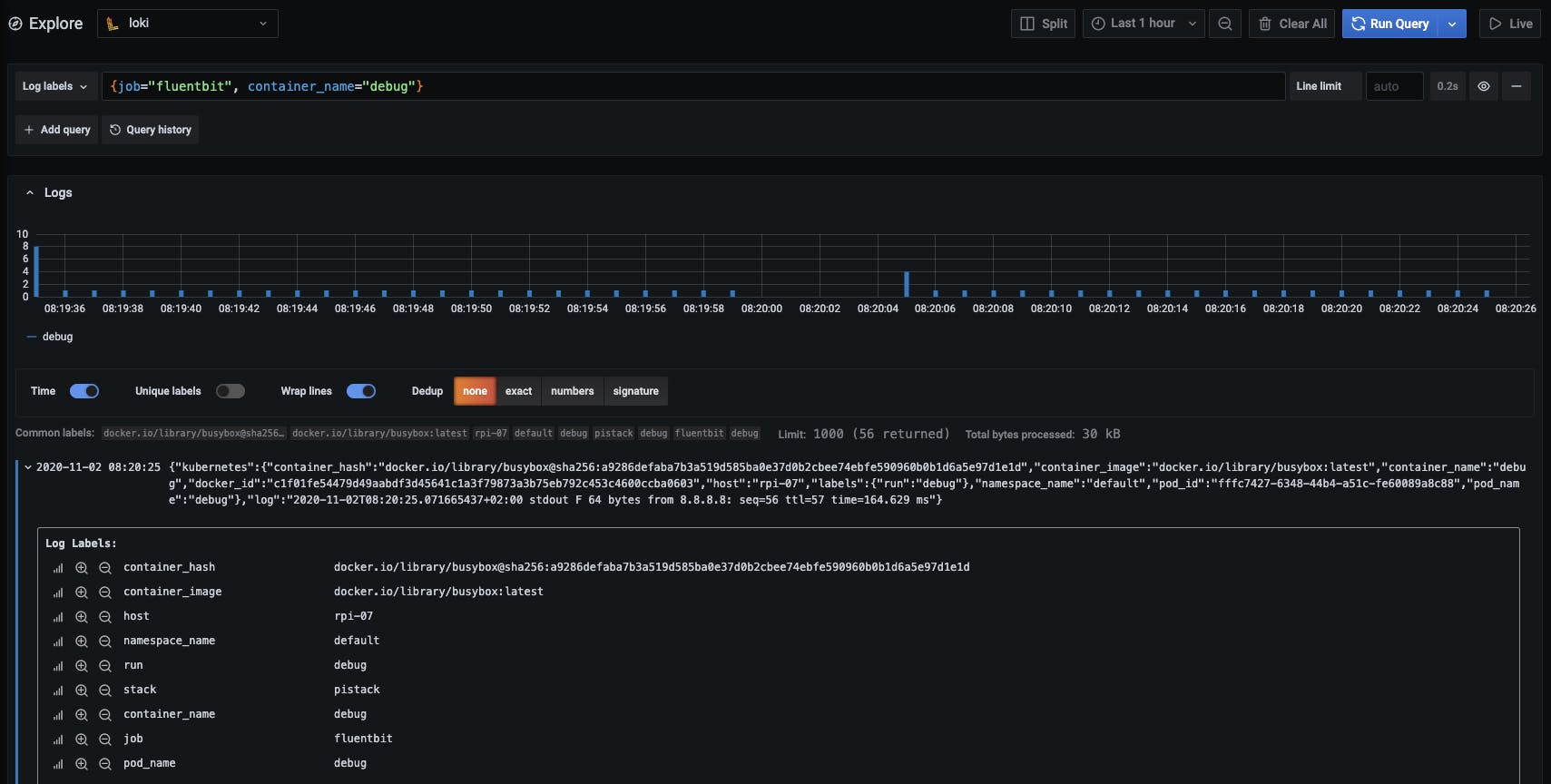1551x784 pixels.
Task: Select Dedup exact option
Action: 518,391
